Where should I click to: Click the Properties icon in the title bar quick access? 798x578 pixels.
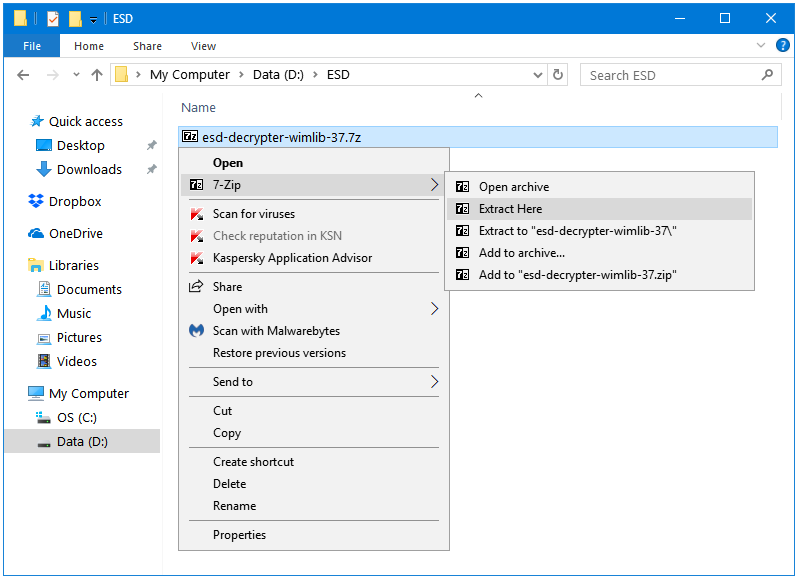(53, 19)
